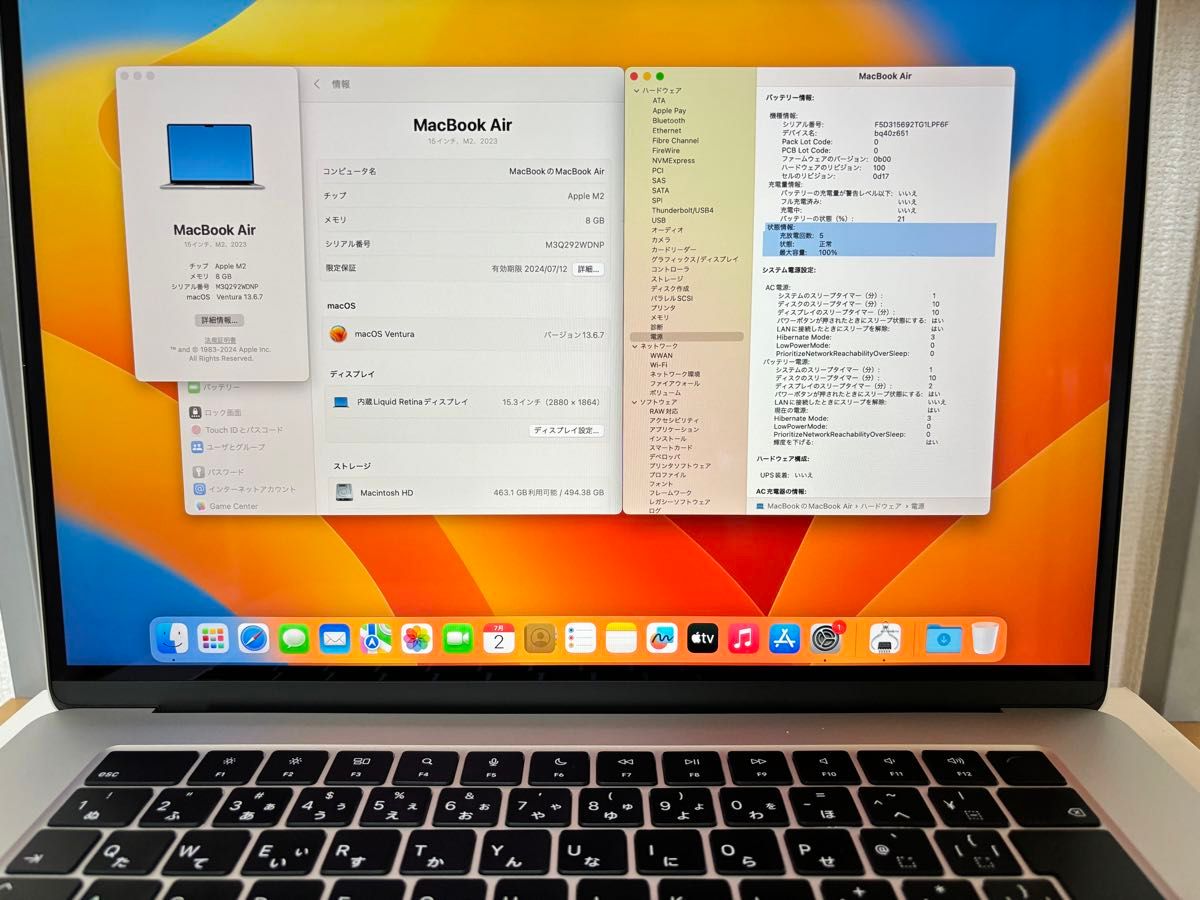This screenshot has width=1200, height=900.
Task: Click the built-in Liquid Retina display icon
Action: 342,401
